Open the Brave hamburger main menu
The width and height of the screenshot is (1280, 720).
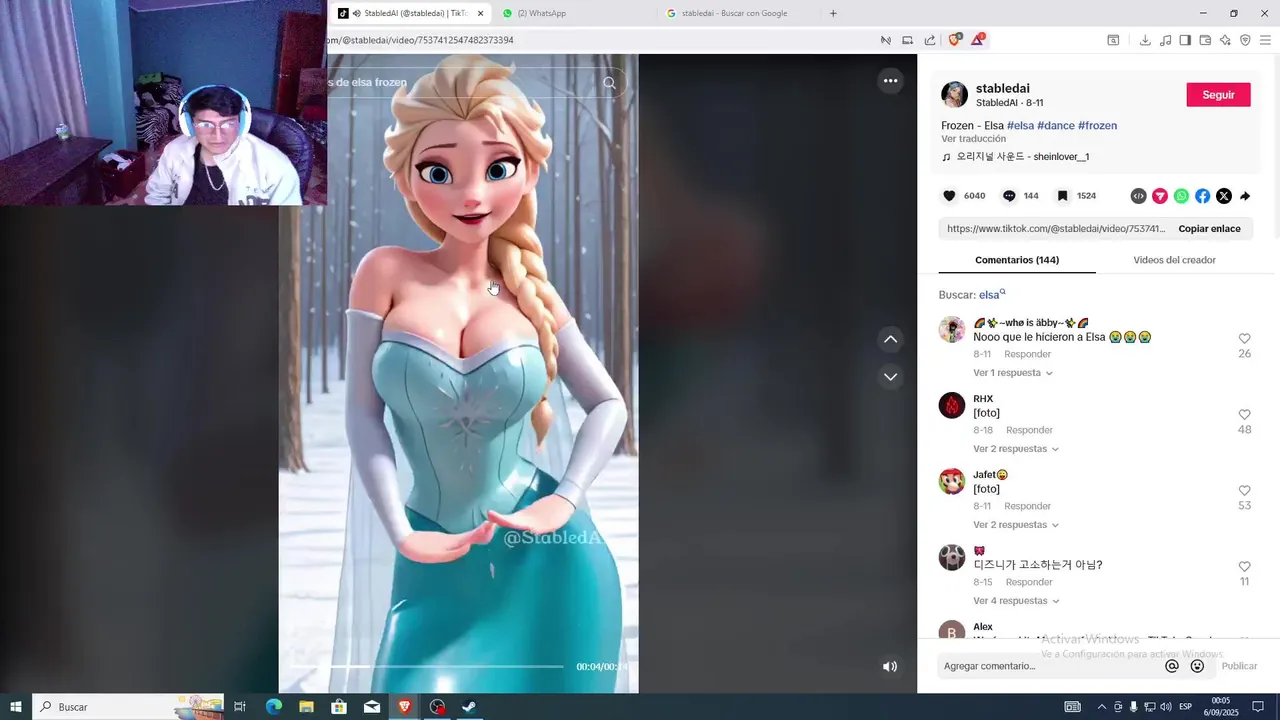[x=1266, y=40]
